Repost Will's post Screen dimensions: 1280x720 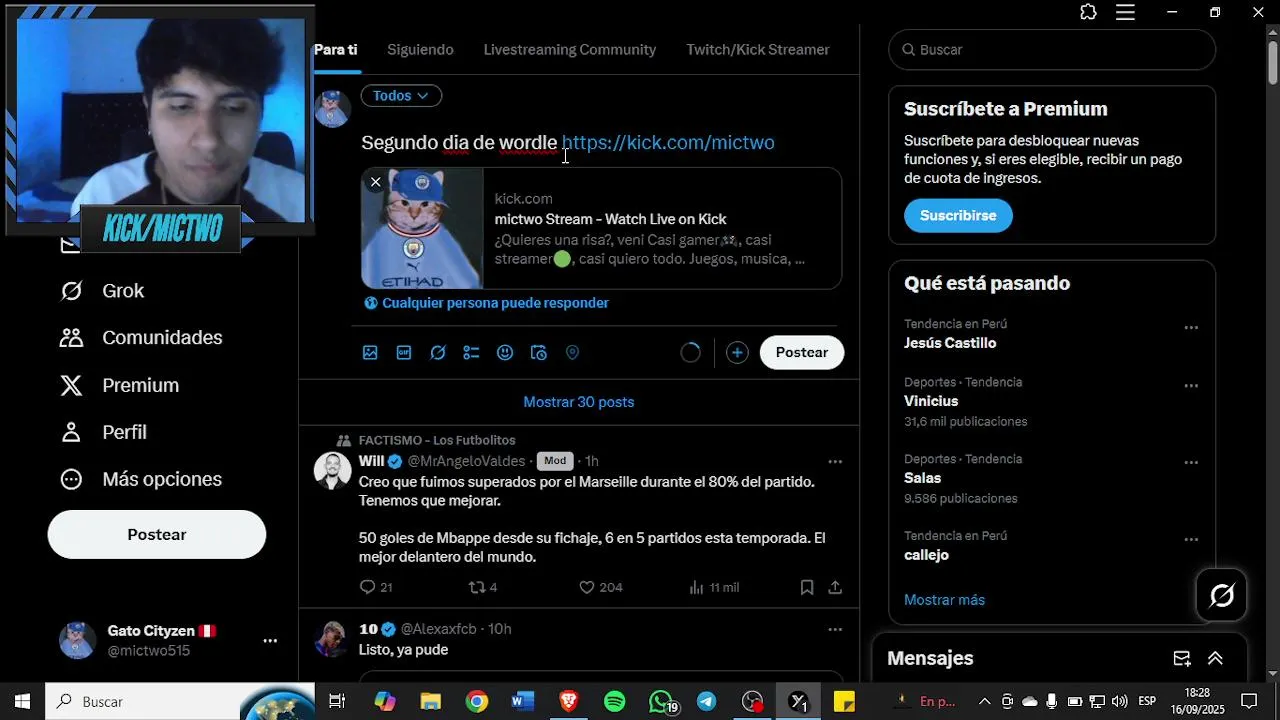point(483,587)
